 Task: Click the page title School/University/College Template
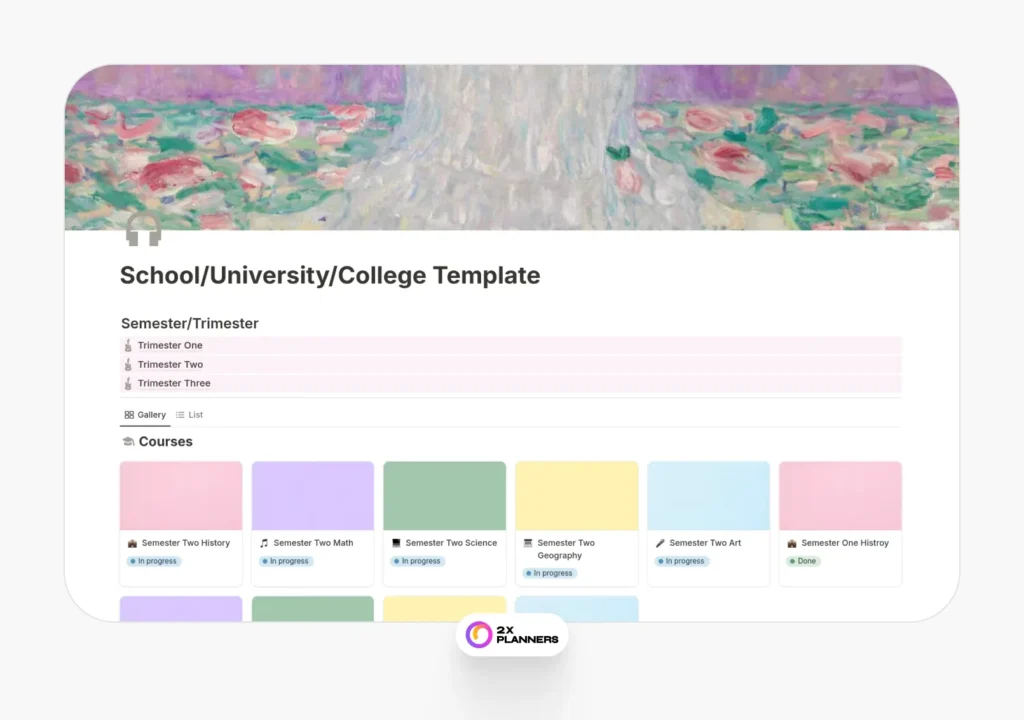[x=330, y=275]
